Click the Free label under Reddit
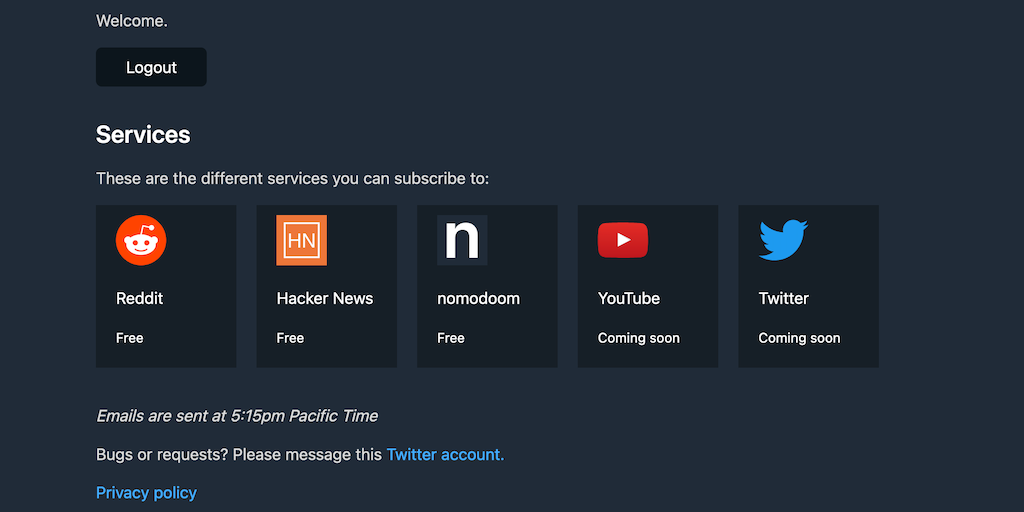The height and width of the screenshot is (512, 1024). tap(130, 338)
